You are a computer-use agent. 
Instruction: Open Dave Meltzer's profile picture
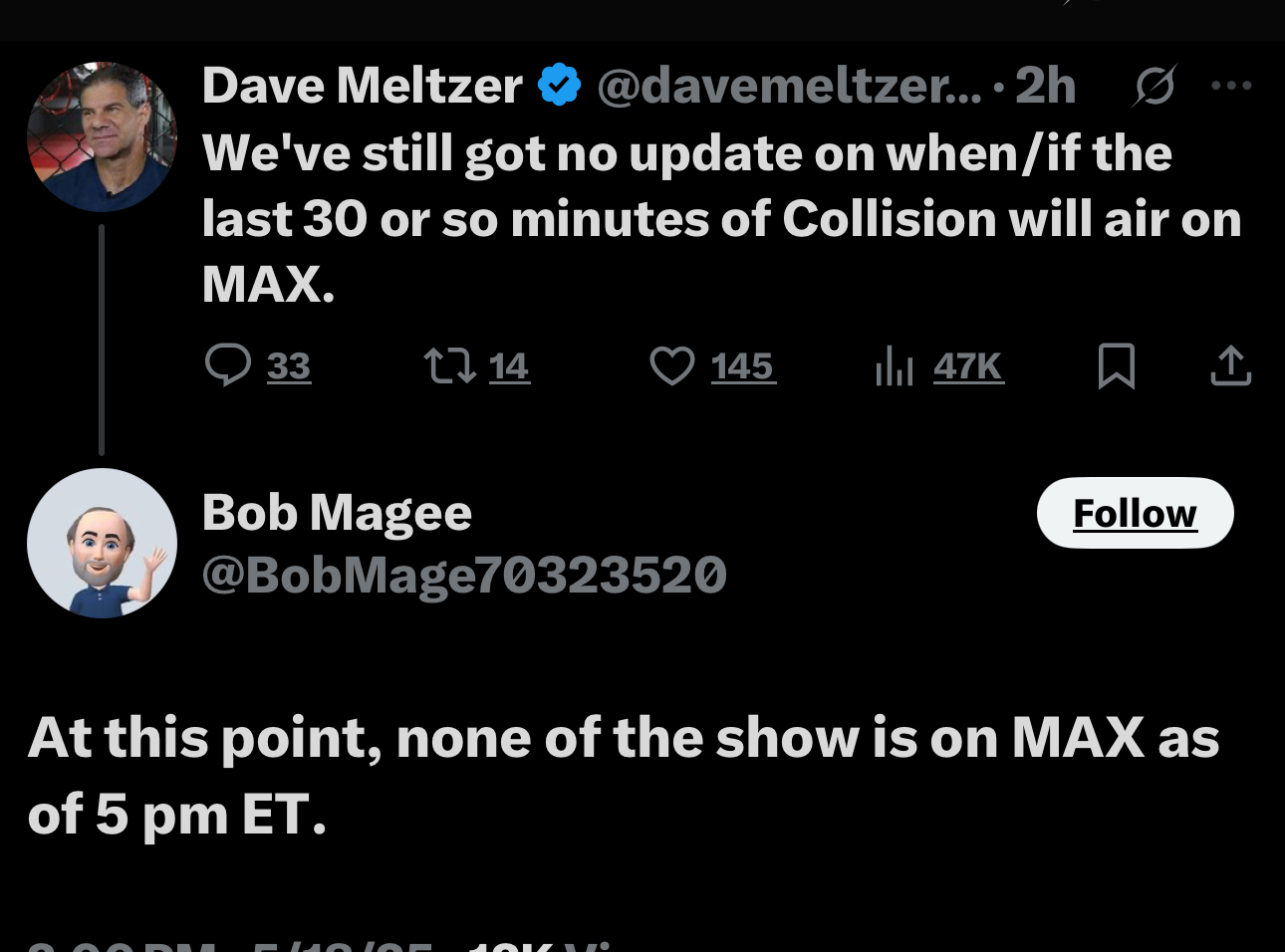coord(102,136)
